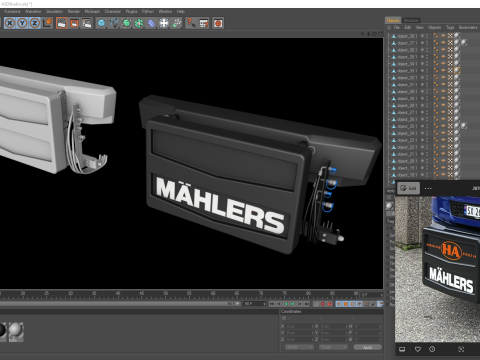Open the green generator object icon
Viewport: 480px width, 360px height.
(x=126, y=23)
